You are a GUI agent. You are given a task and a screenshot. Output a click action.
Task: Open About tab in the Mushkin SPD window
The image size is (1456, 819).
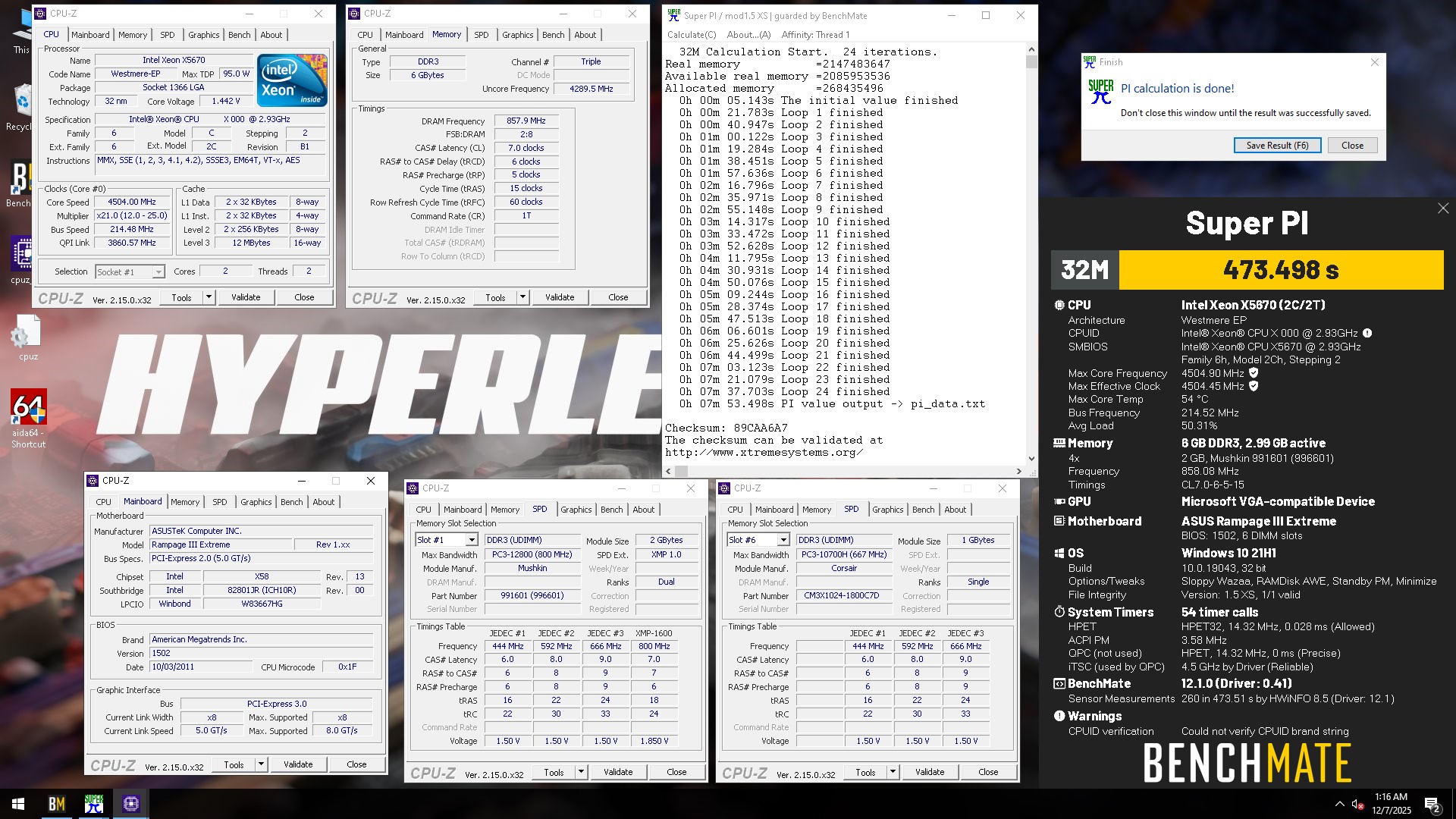pyautogui.click(x=643, y=510)
